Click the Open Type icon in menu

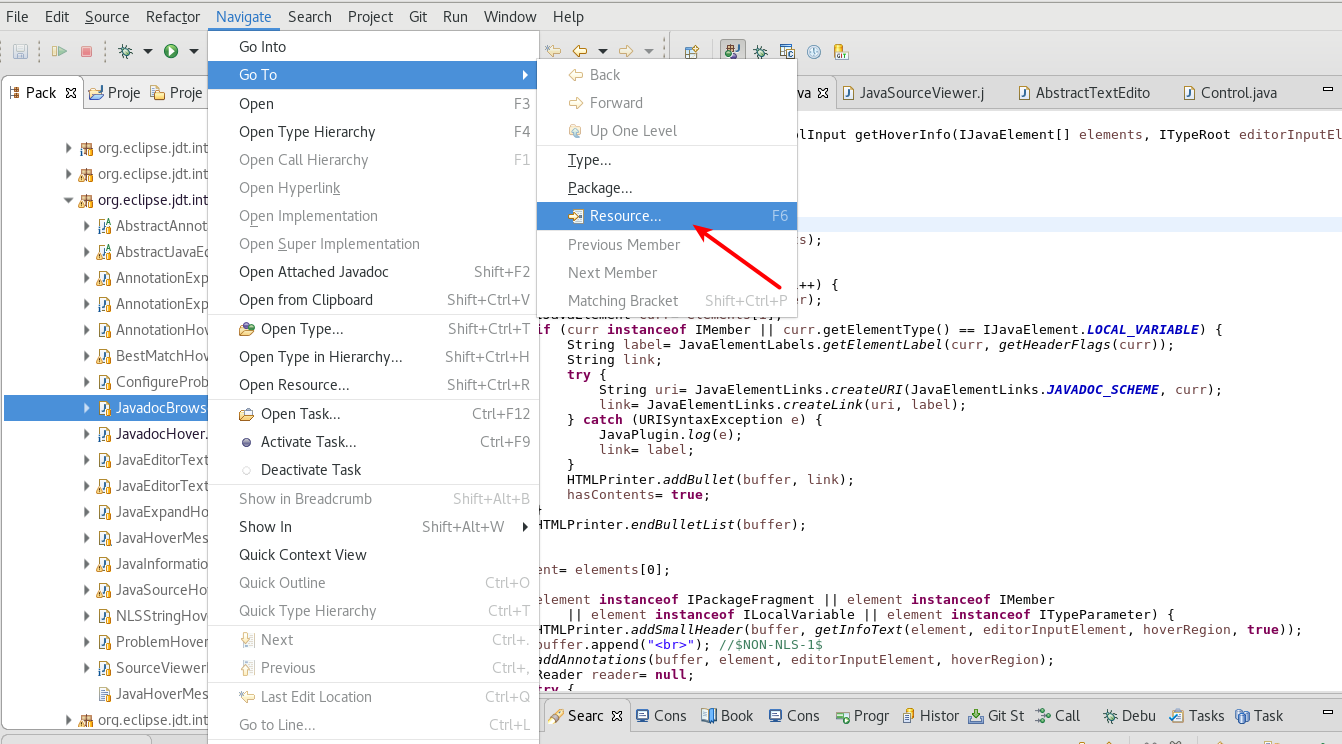pos(246,329)
